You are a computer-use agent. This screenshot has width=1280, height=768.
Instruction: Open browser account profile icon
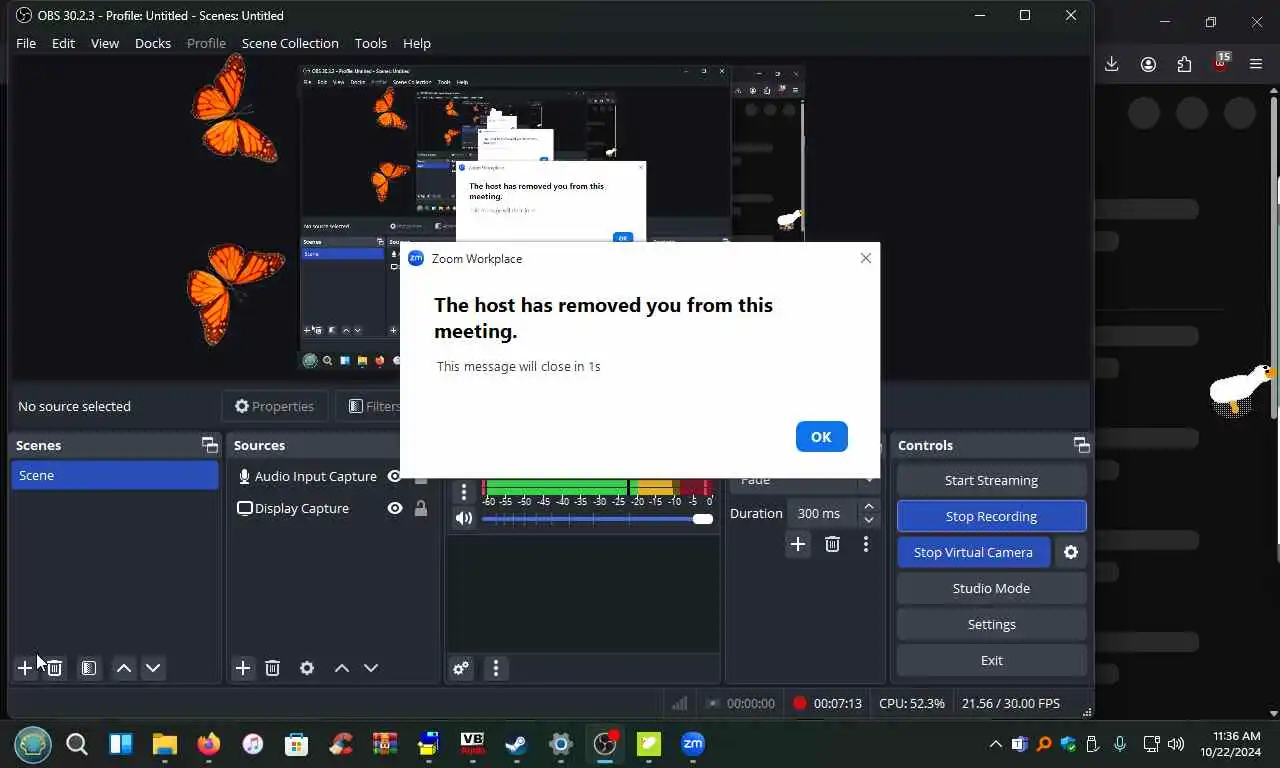(x=1148, y=64)
